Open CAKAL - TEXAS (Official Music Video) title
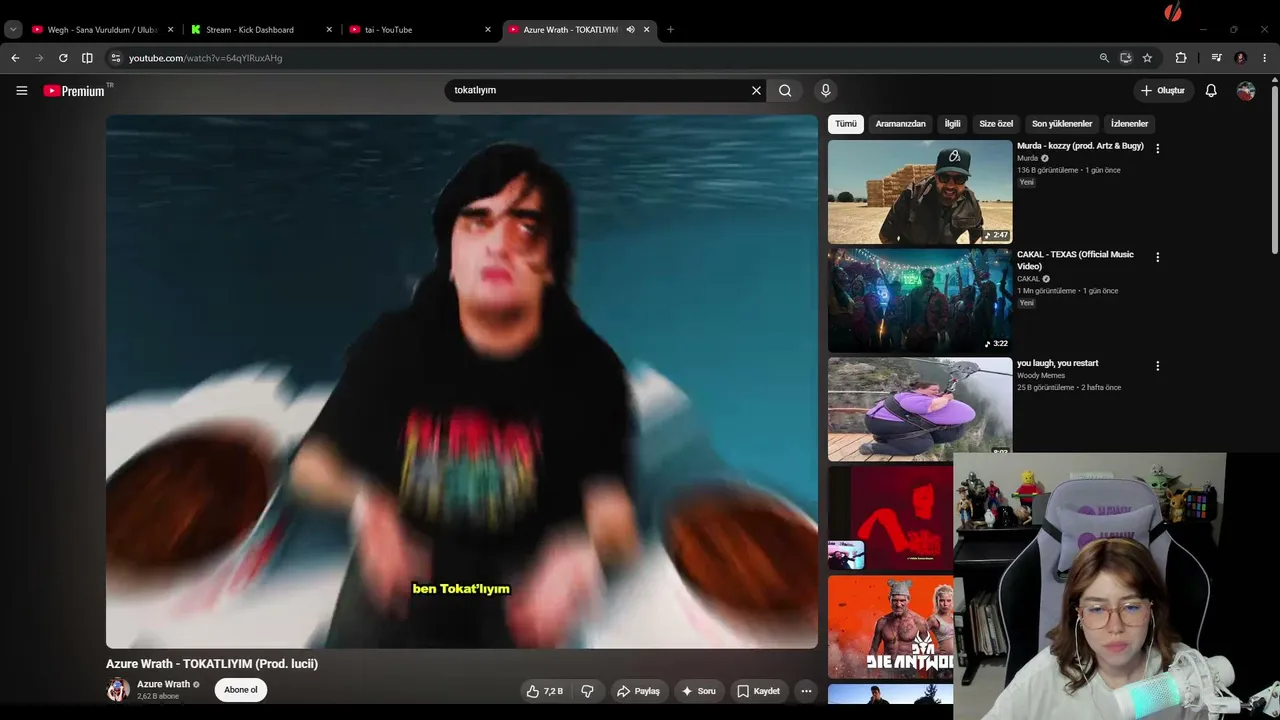1280x720 pixels. tap(1075, 260)
